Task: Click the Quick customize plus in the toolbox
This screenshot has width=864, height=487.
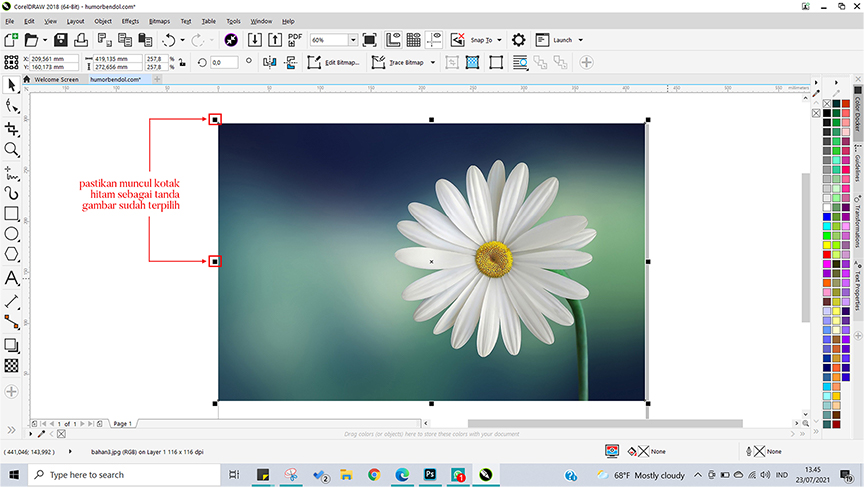Action: [x=11, y=392]
